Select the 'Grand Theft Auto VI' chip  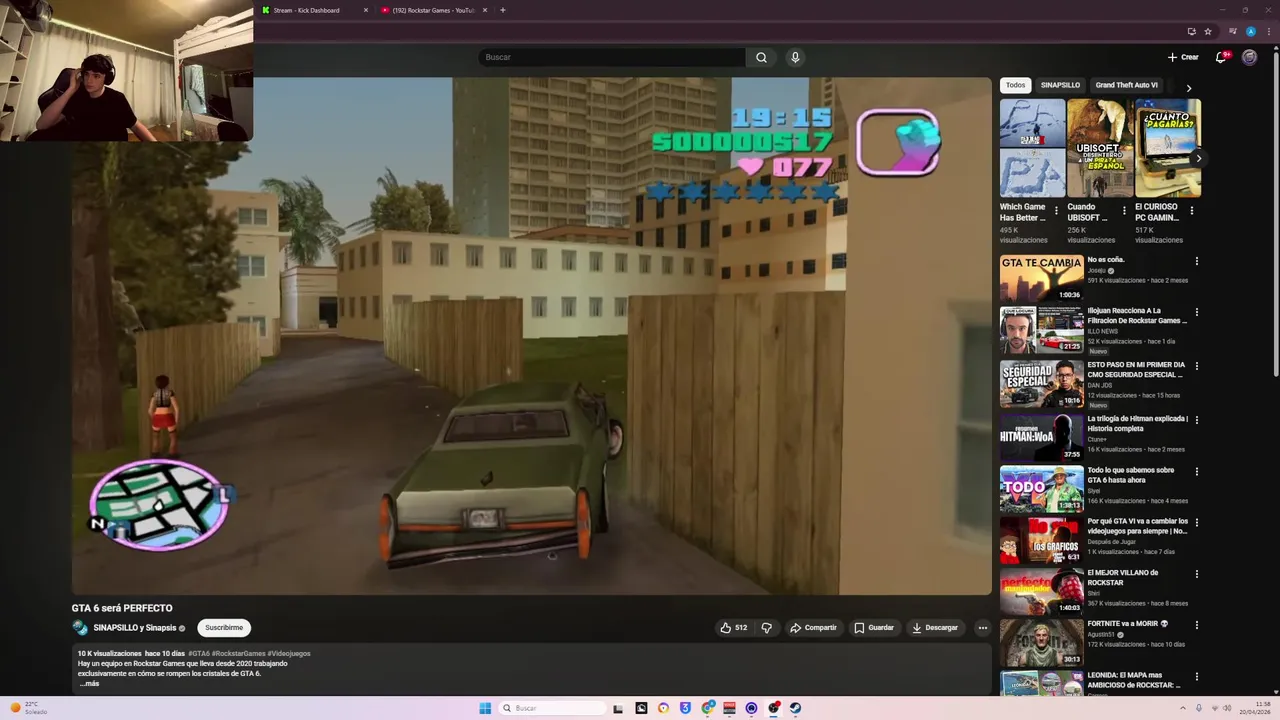[x=1126, y=85]
